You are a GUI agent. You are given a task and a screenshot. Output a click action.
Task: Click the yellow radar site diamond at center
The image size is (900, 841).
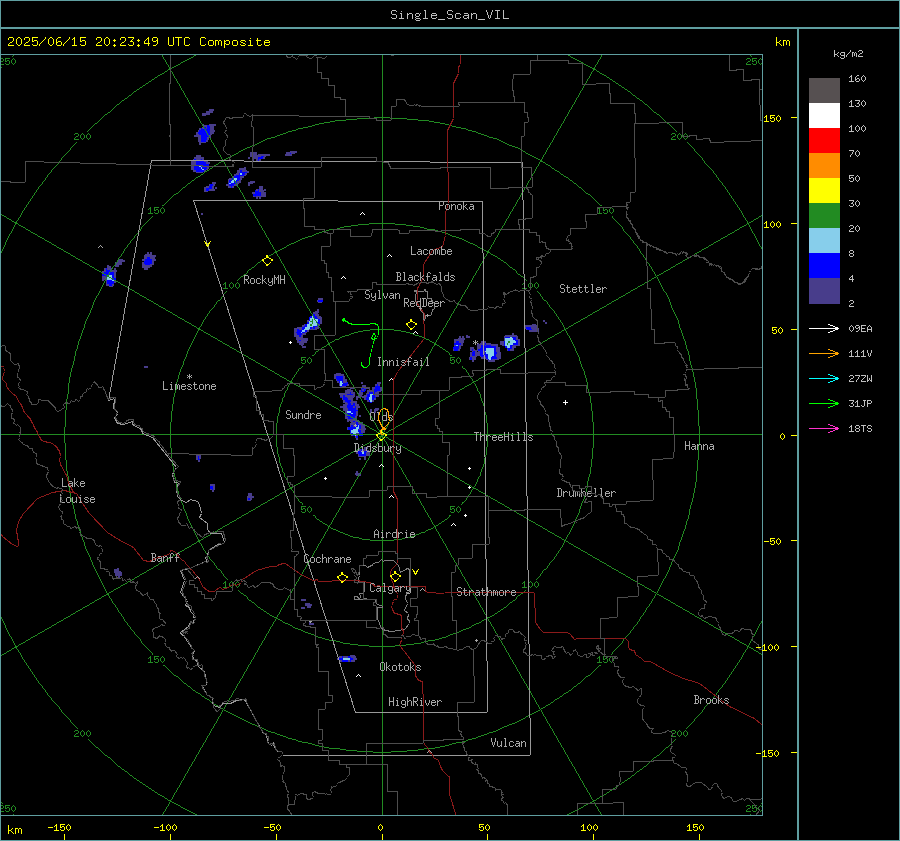381,436
